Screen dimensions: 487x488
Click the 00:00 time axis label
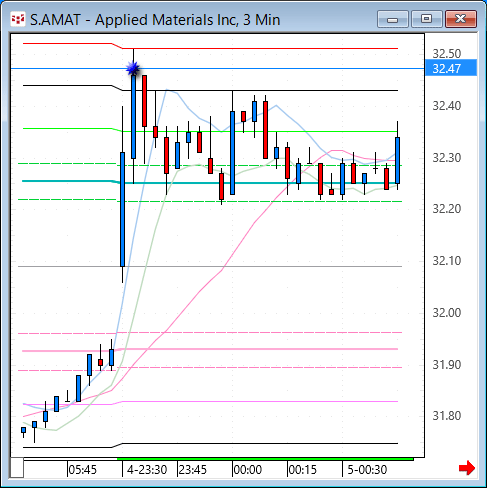248,470
